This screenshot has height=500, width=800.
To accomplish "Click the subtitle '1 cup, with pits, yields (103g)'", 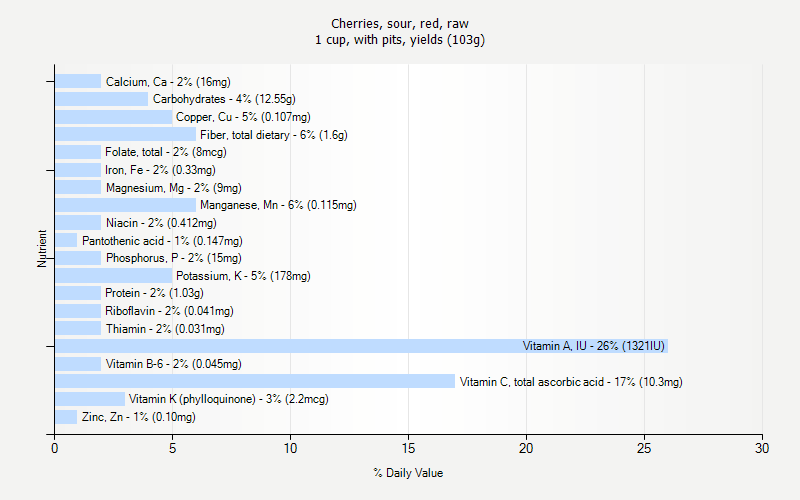I will (400, 40).
